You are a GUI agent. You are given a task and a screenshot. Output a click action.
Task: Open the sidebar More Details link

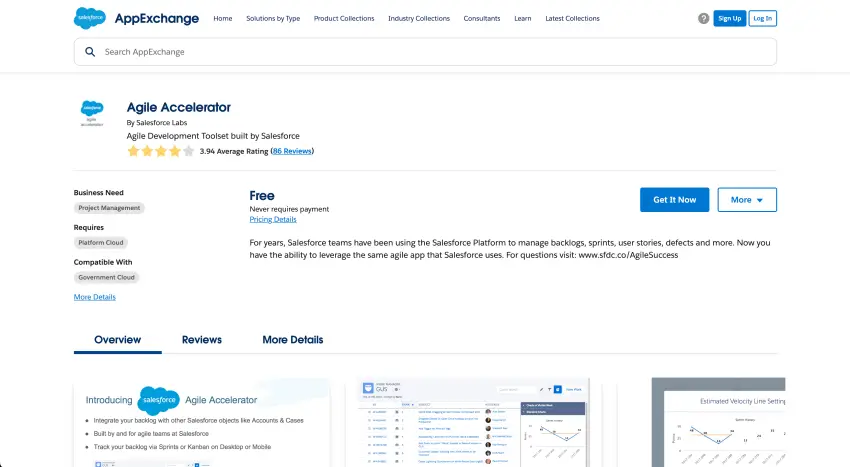[95, 297]
